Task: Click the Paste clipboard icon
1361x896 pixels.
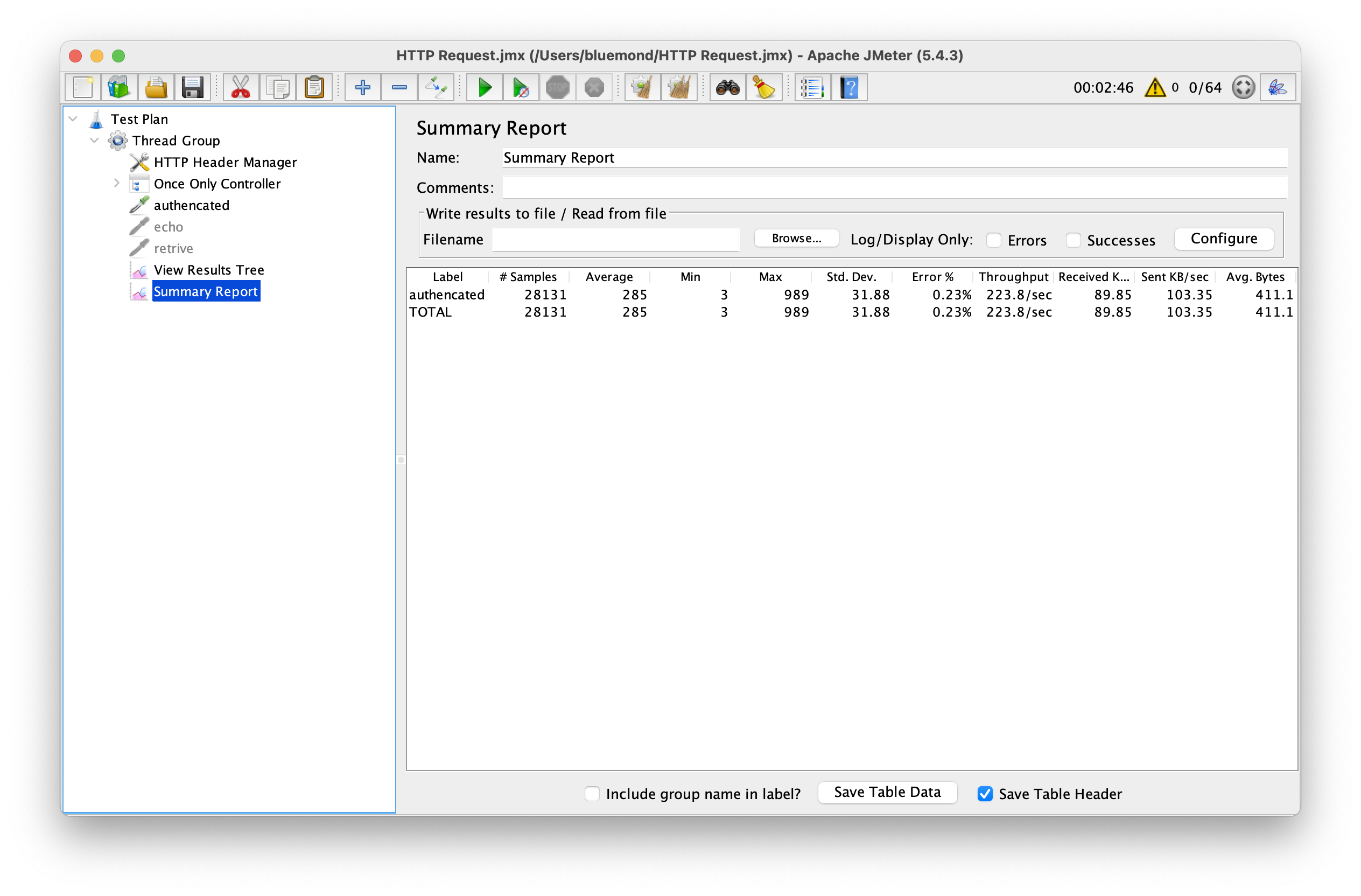Action: (x=314, y=87)
